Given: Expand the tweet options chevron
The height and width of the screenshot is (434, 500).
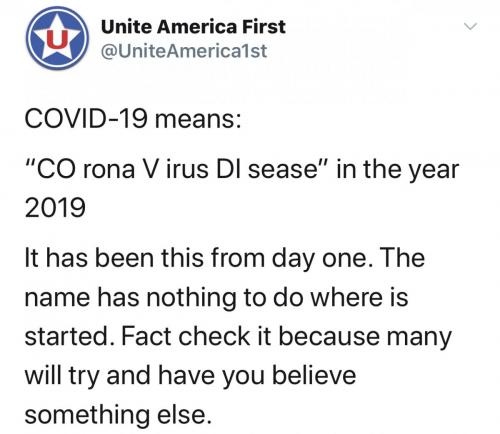Looking at the screenshot, I should click(471, 26).
